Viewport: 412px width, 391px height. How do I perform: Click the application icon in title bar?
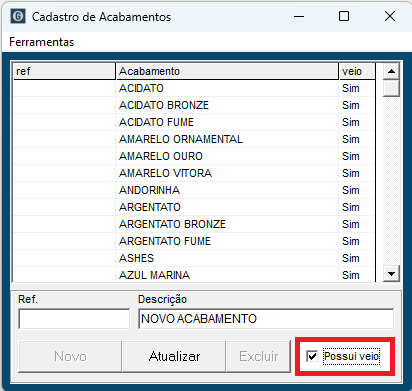pyautogui.click(x=18, y=16)
